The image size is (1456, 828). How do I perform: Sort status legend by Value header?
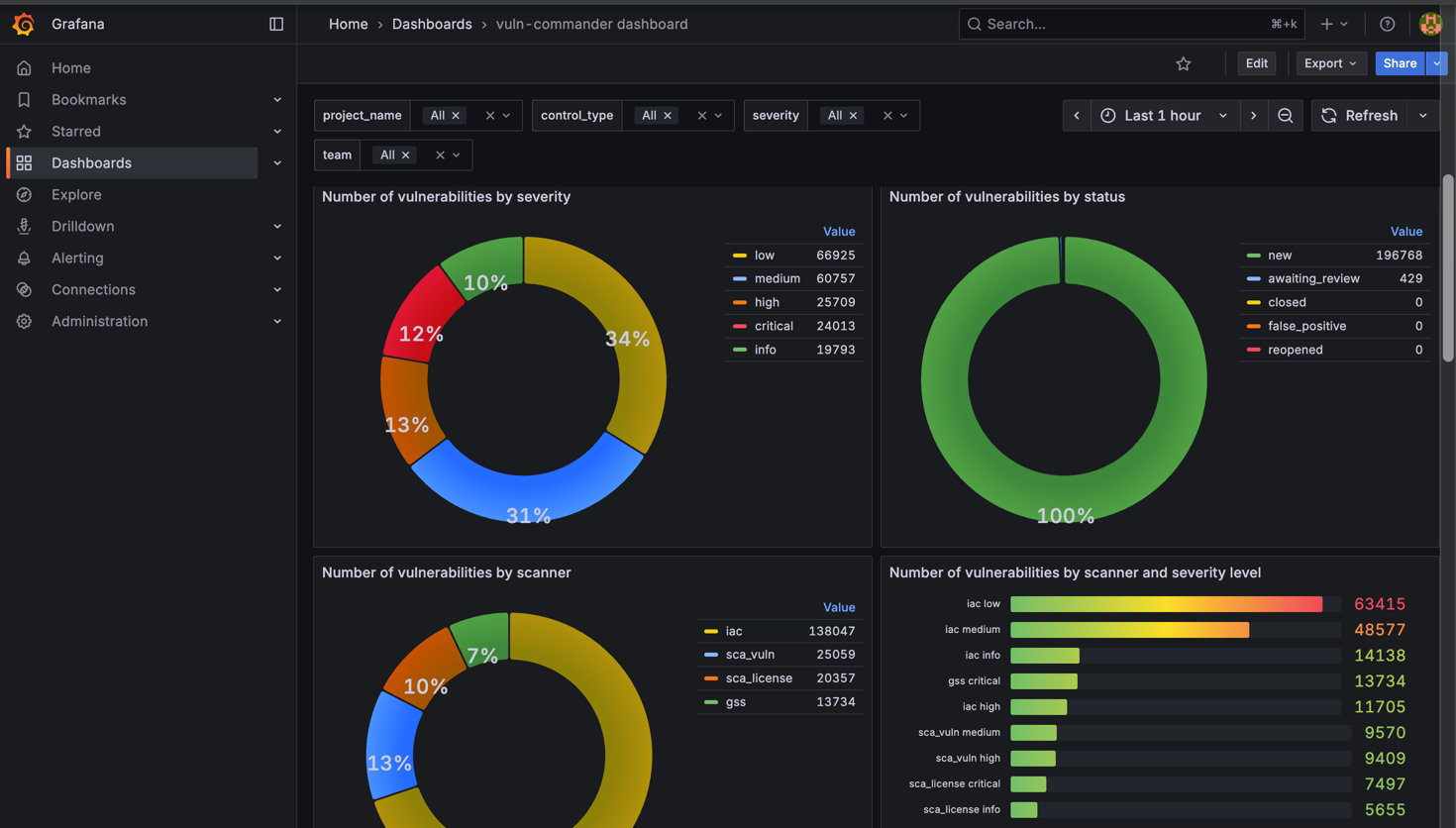[1406, 232]
